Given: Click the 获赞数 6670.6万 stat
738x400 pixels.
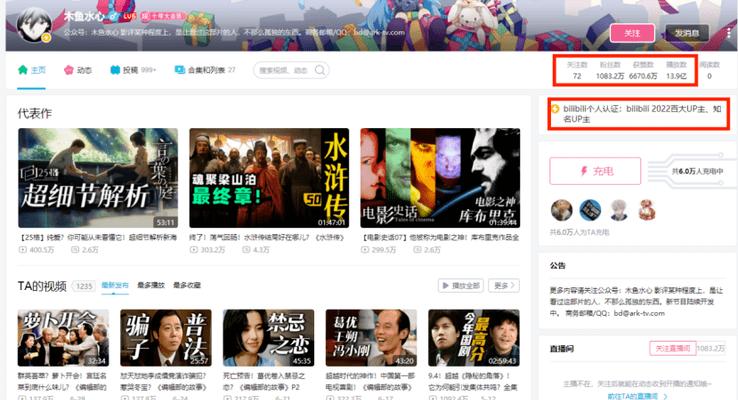Looking at the screenshot, I should coord(643,70).
